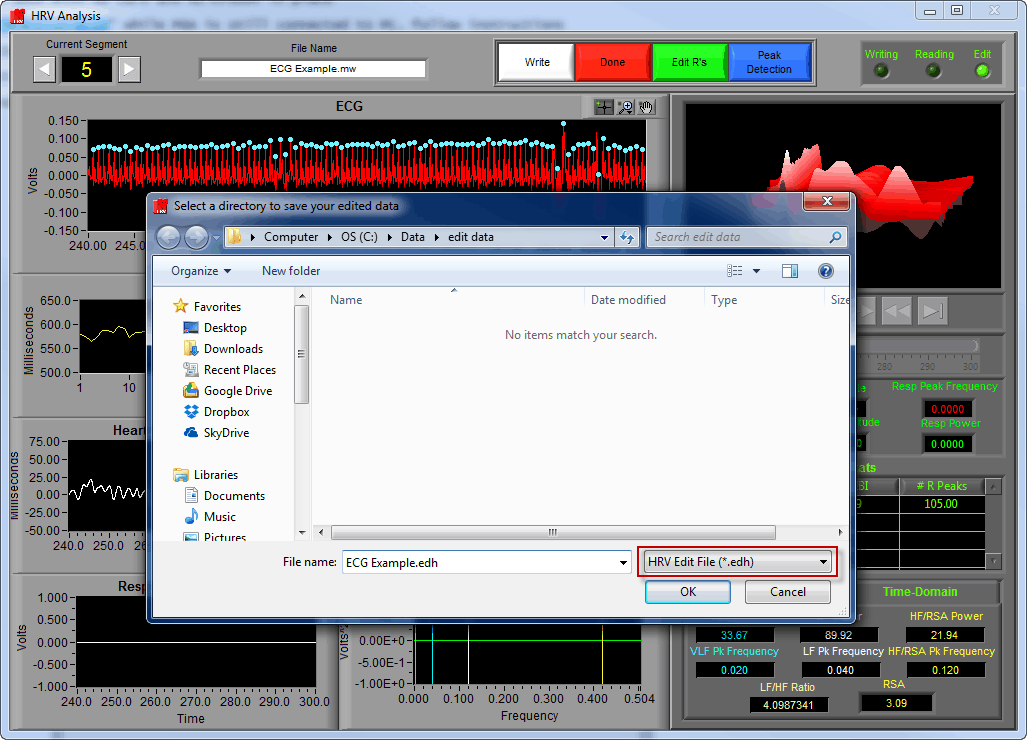The image size is (1027, 740).
Task: Toggle the Reading indicator LED
Action: [934, 71]
